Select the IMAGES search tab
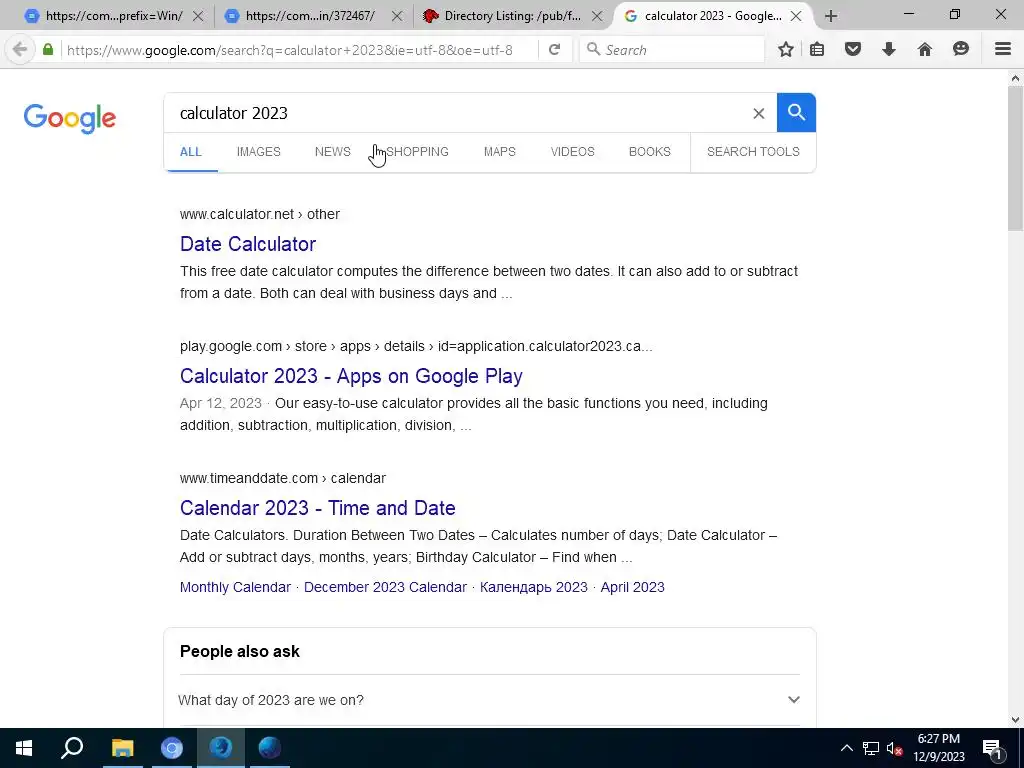Screen dimensions: 1024x768 (259, 152)
